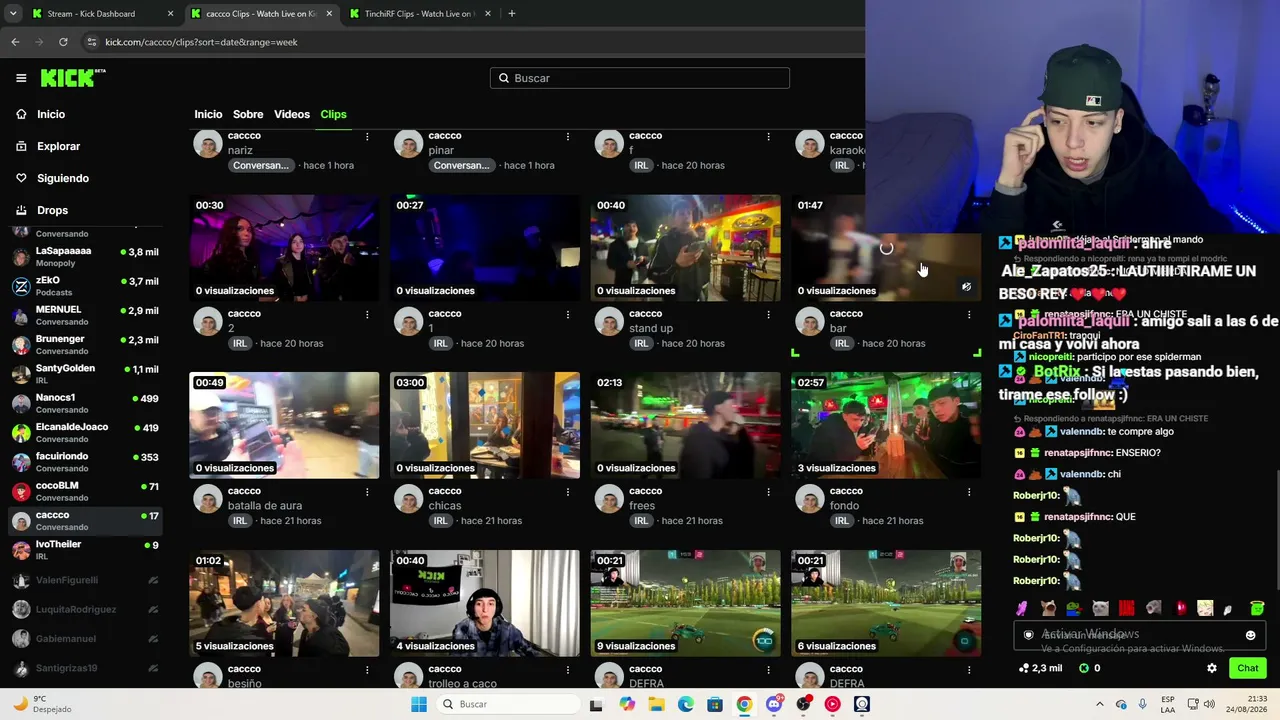Open options menu for clip 'fondo'
The width and height of the screenshot is (1280, 720).
point(969,491)
